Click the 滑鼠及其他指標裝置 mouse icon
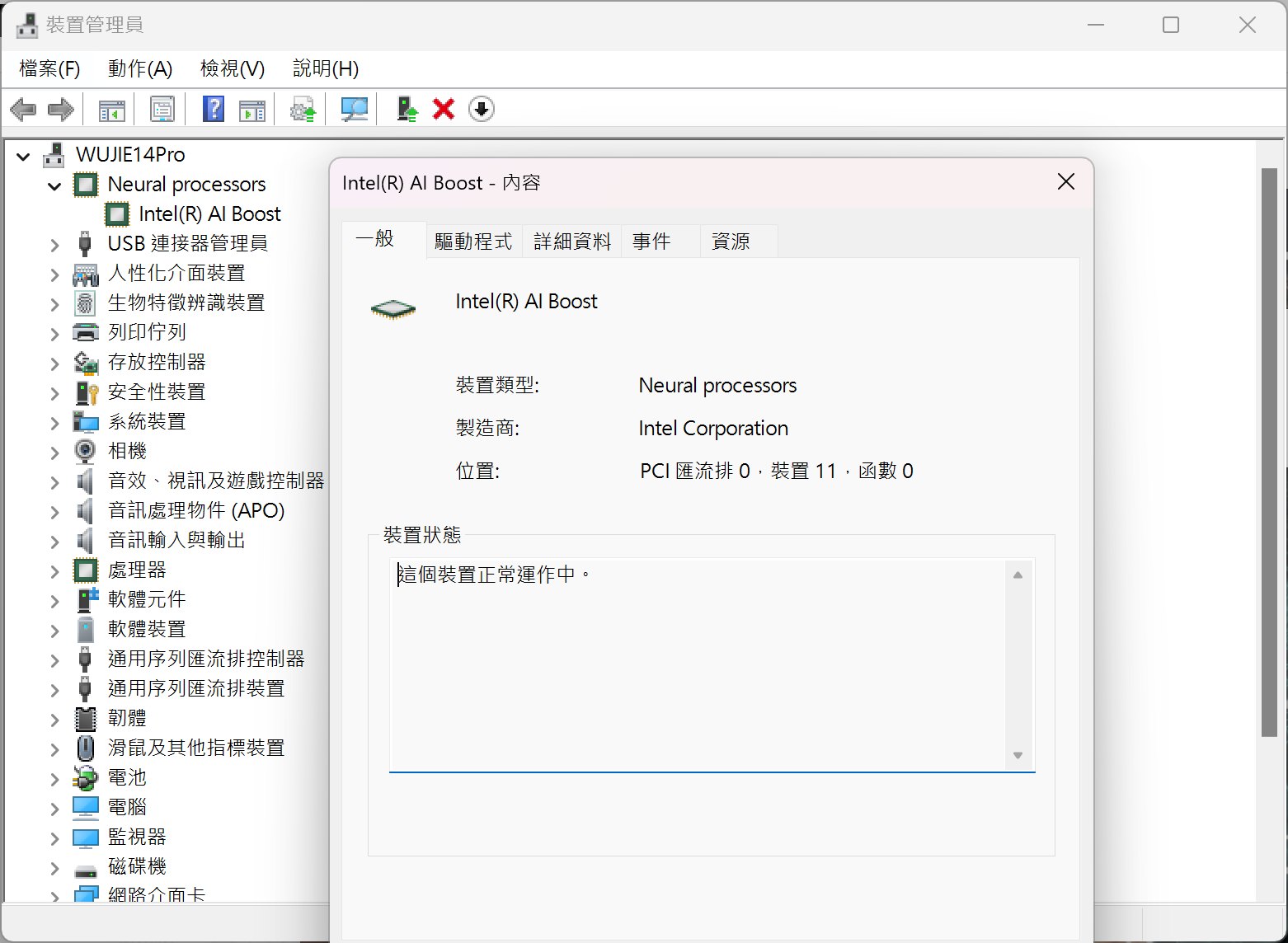Image resolution: width=1288 pixels, height=943 pixels. pyautogui.click(x=85, y=748)
